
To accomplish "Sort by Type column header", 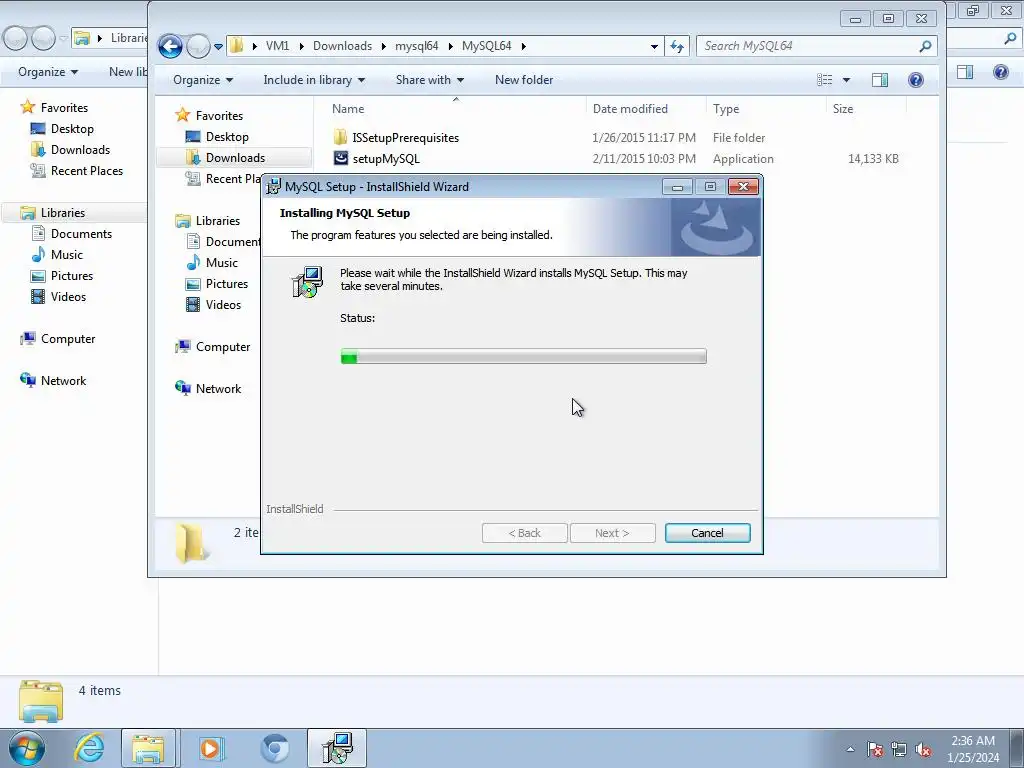I will click(x=726, y=109).
